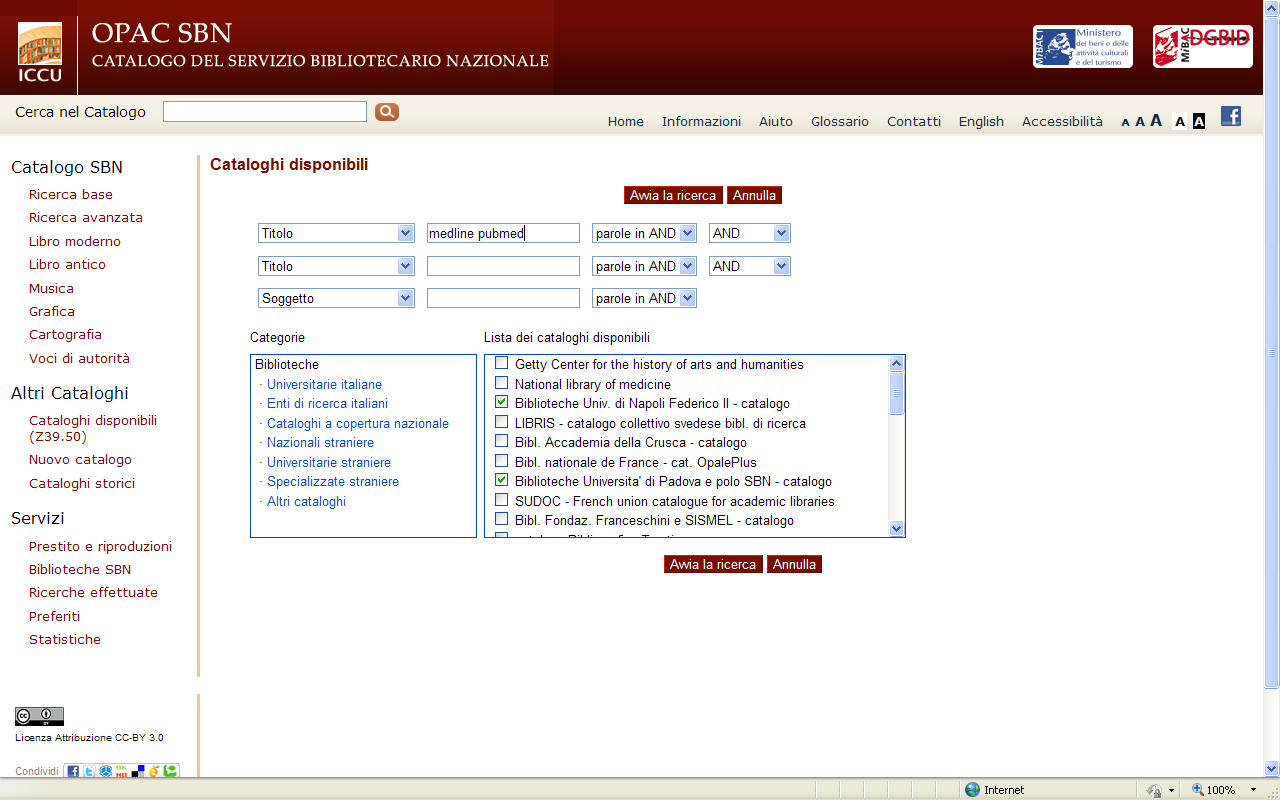
Task: Click the zoom magnifier showing 100% in the status bar
Action: click(x=1197, y=789)
